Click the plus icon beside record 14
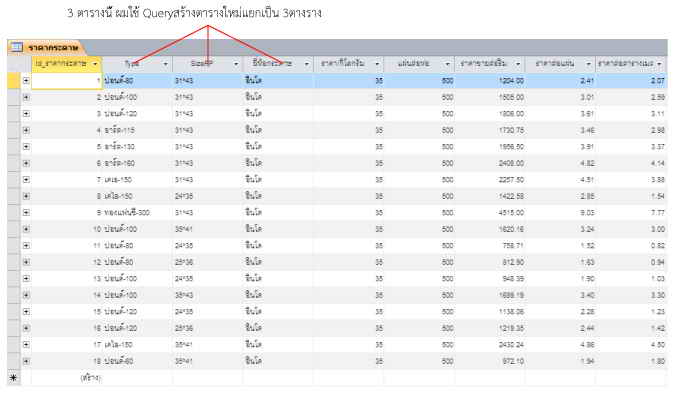Viewport: 682px width, 393px height. 26,295
